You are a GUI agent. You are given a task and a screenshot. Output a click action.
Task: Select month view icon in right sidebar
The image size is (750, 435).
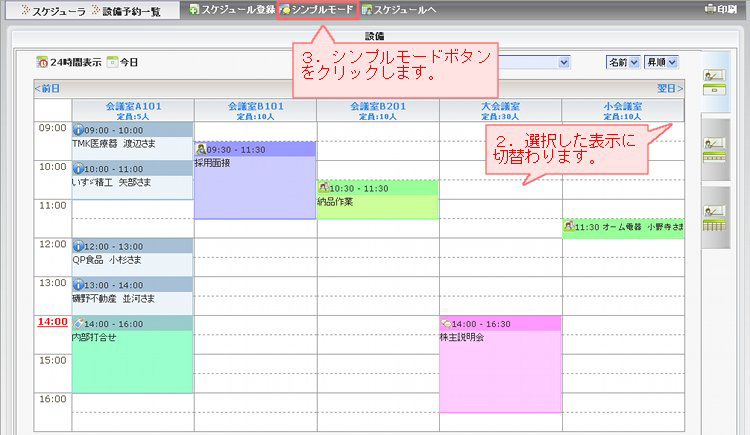tap(714, 219)
